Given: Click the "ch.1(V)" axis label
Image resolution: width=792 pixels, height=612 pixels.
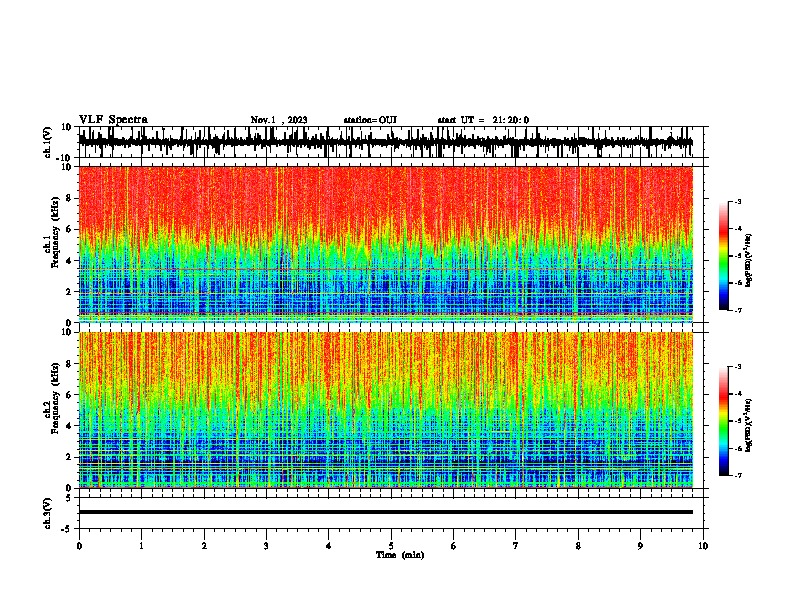Looking at the screenshot, I should (49, 142).
